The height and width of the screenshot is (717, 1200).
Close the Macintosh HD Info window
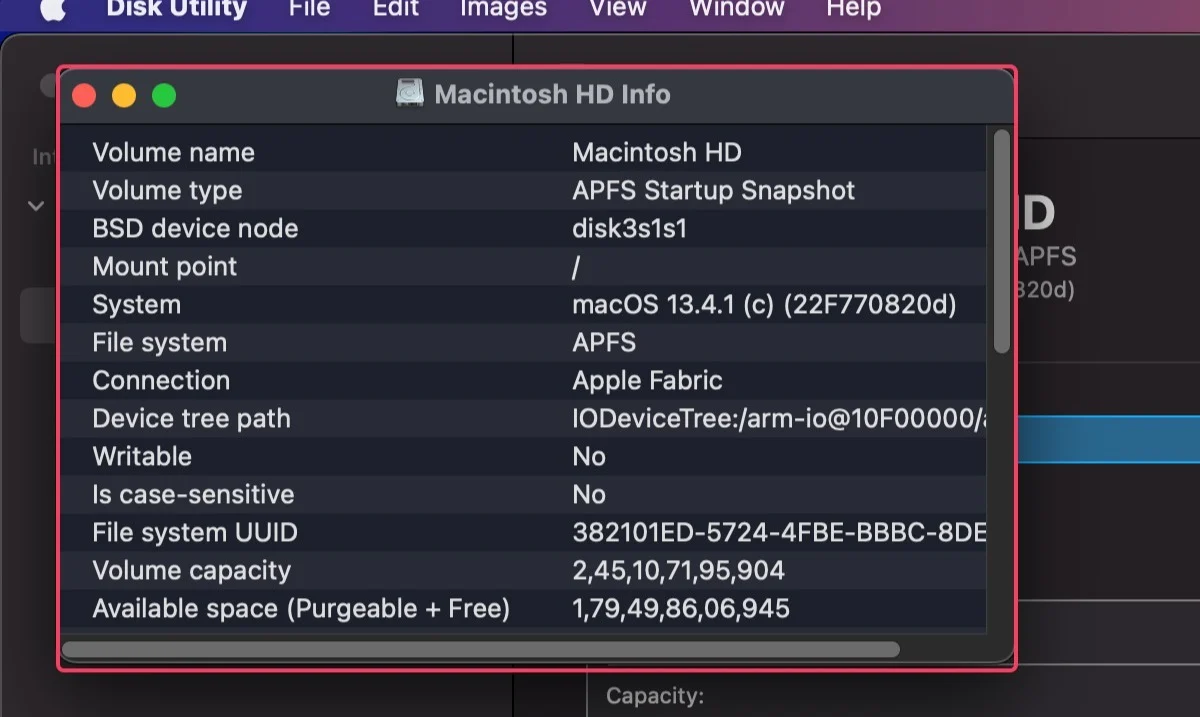pos(84,95)
